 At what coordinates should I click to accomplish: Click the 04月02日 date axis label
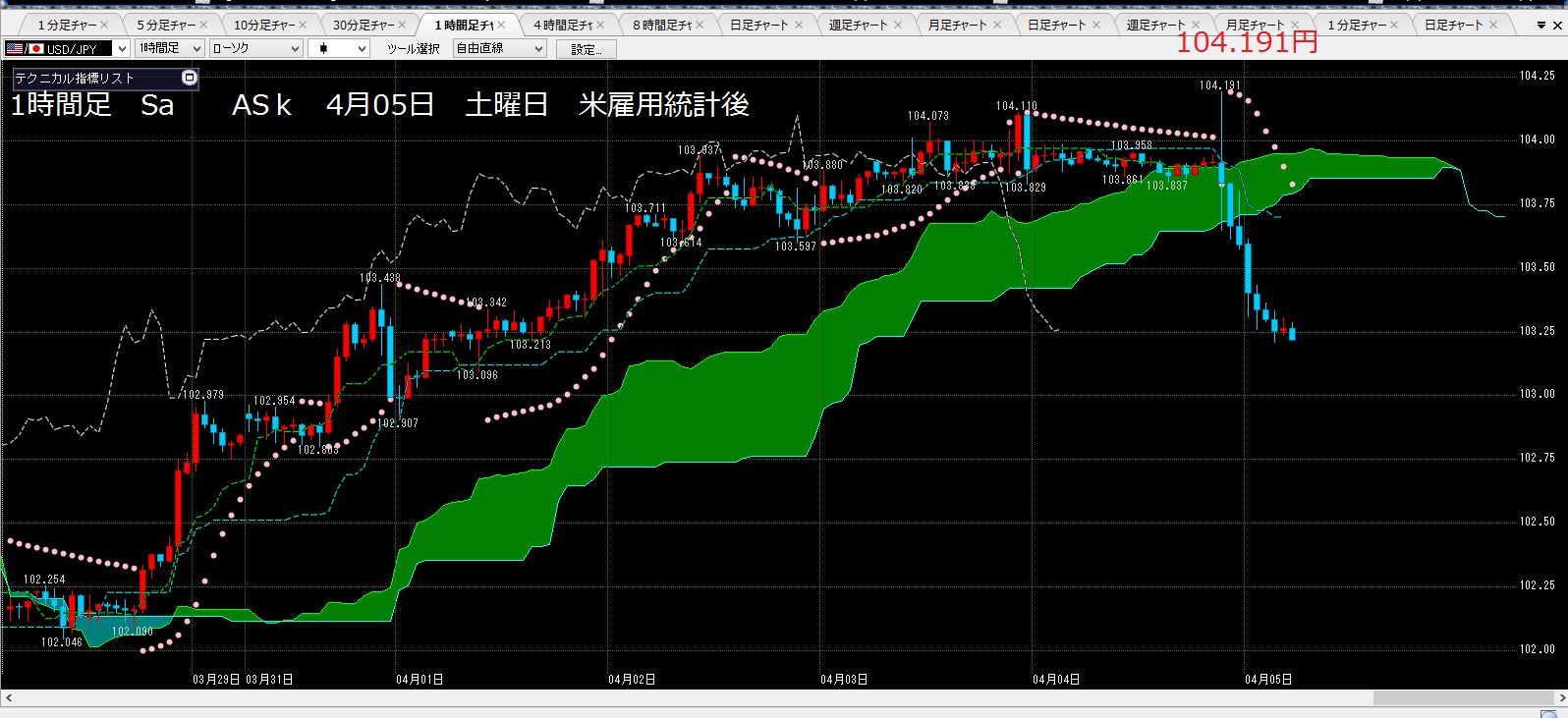(x=632, y=680)
